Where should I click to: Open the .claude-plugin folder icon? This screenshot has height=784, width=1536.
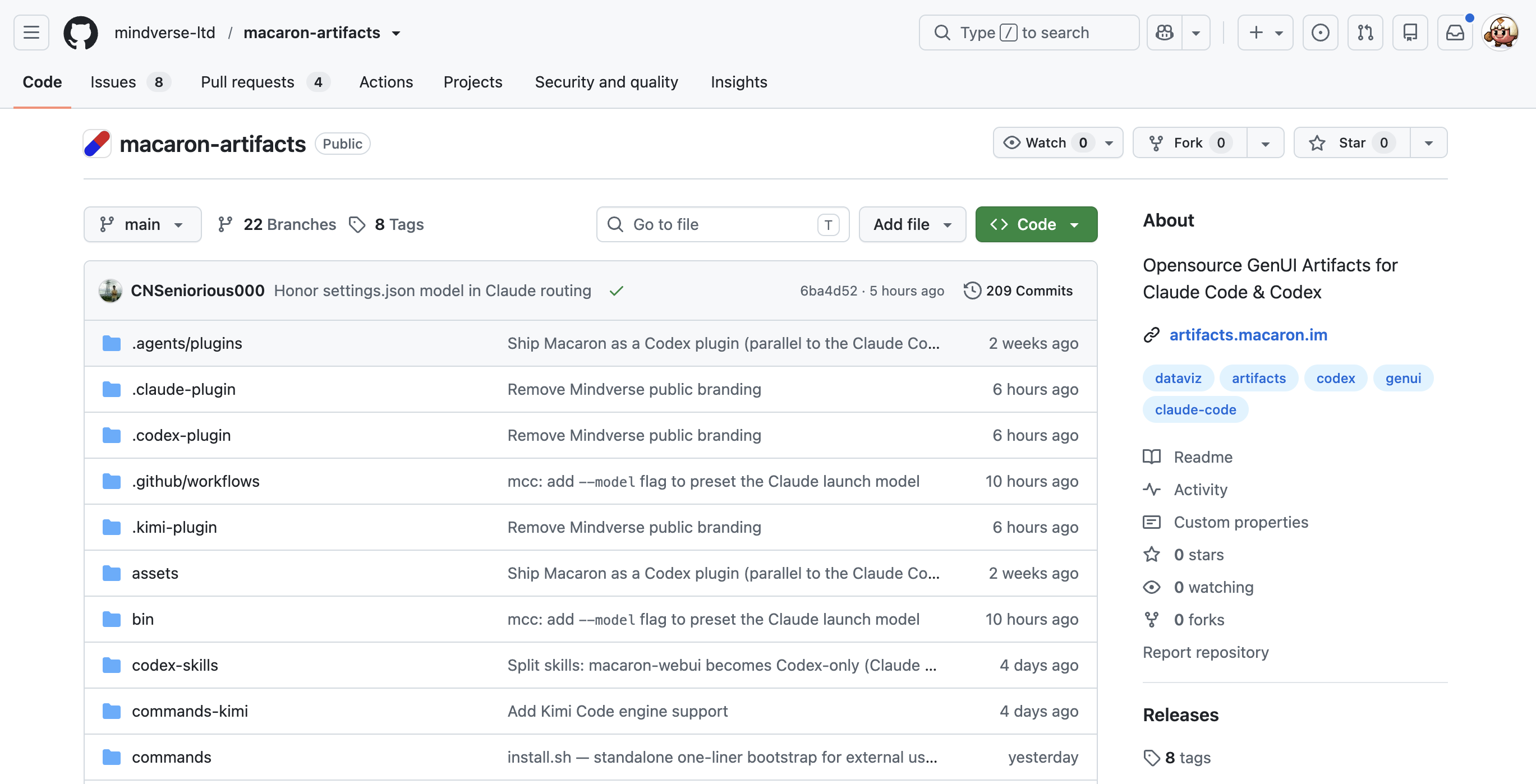tap(112, 389)
